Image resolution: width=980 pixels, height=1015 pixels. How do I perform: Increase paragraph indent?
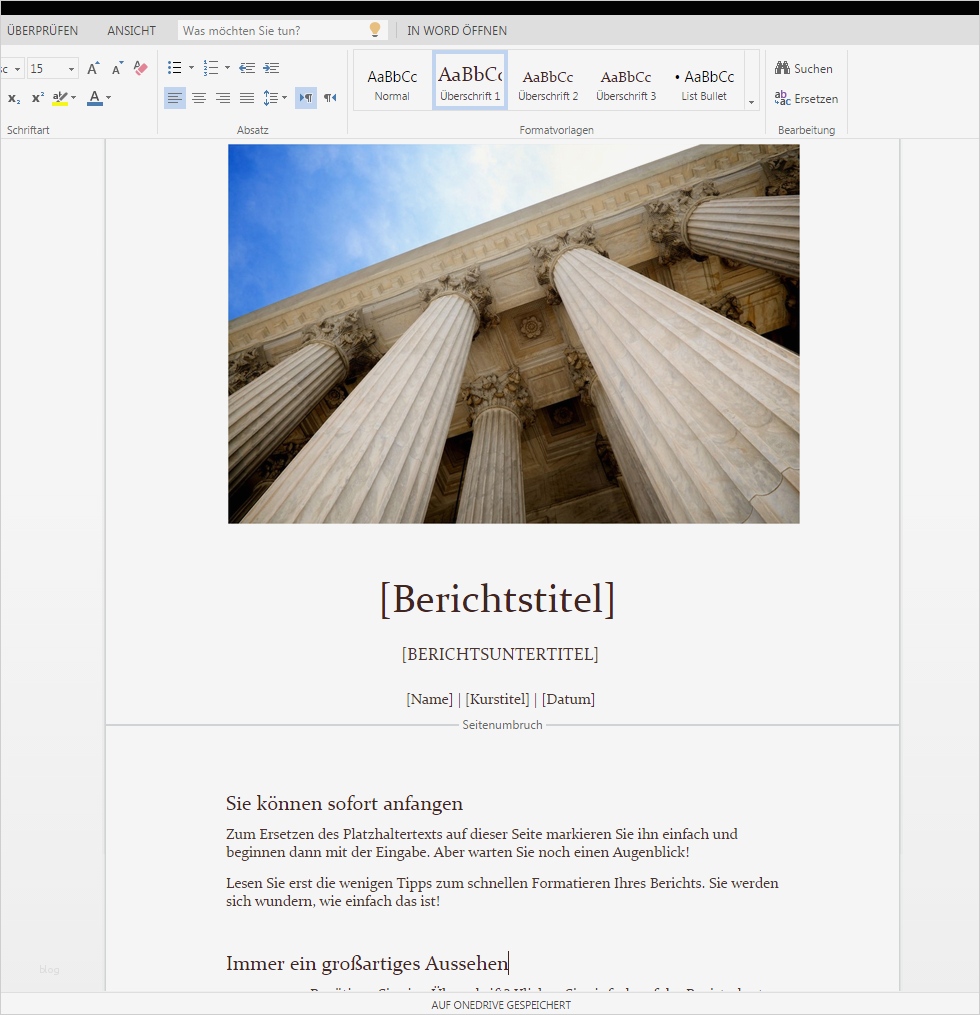coord(271,67)
